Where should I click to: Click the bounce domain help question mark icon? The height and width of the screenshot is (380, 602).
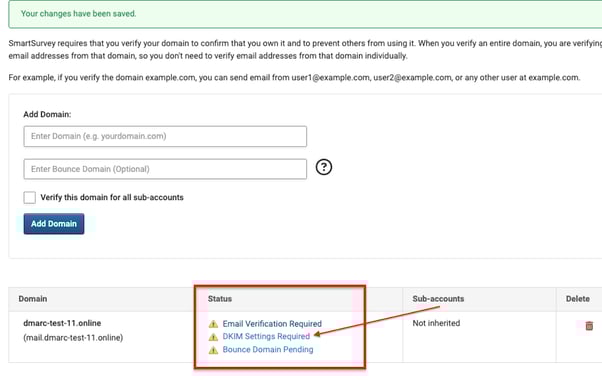coord(324,167)
